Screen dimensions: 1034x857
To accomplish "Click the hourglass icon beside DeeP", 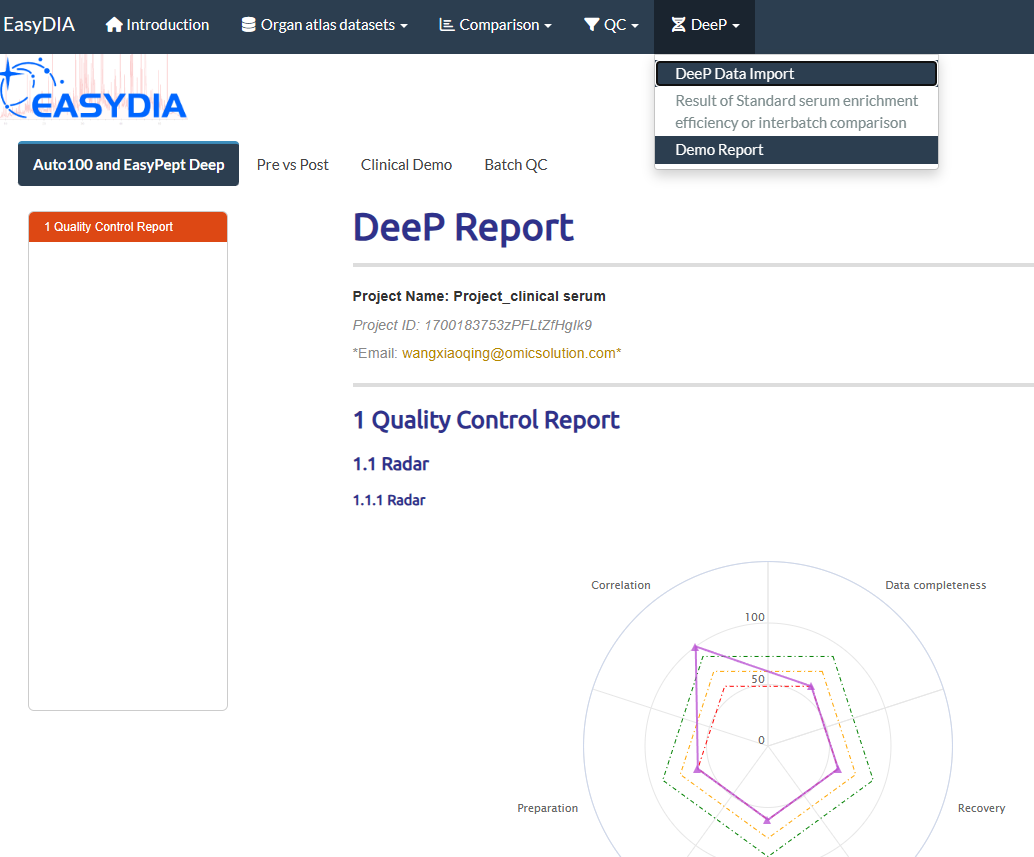I will [679, 25].
